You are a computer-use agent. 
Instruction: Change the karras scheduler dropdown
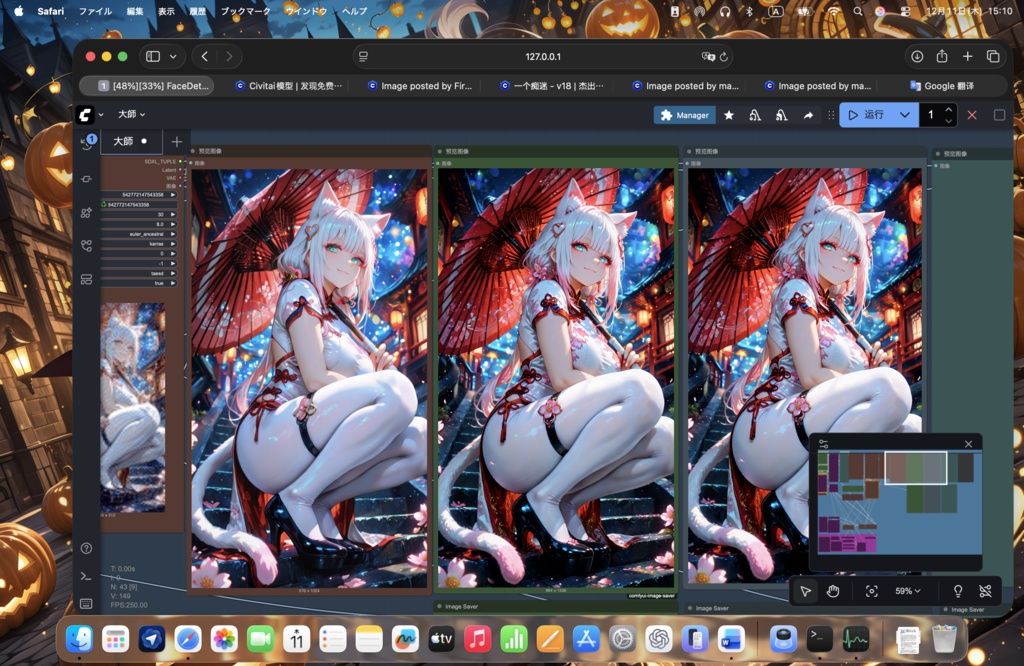click(139, 244)
